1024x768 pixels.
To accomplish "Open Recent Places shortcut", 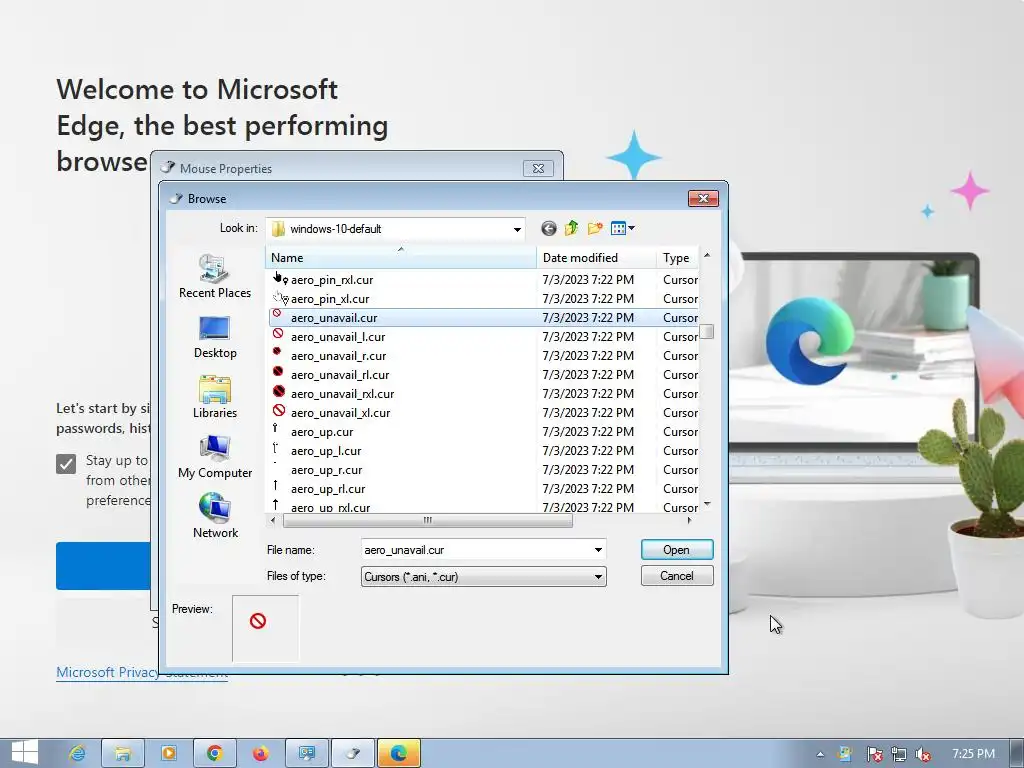I will point(215,276).
